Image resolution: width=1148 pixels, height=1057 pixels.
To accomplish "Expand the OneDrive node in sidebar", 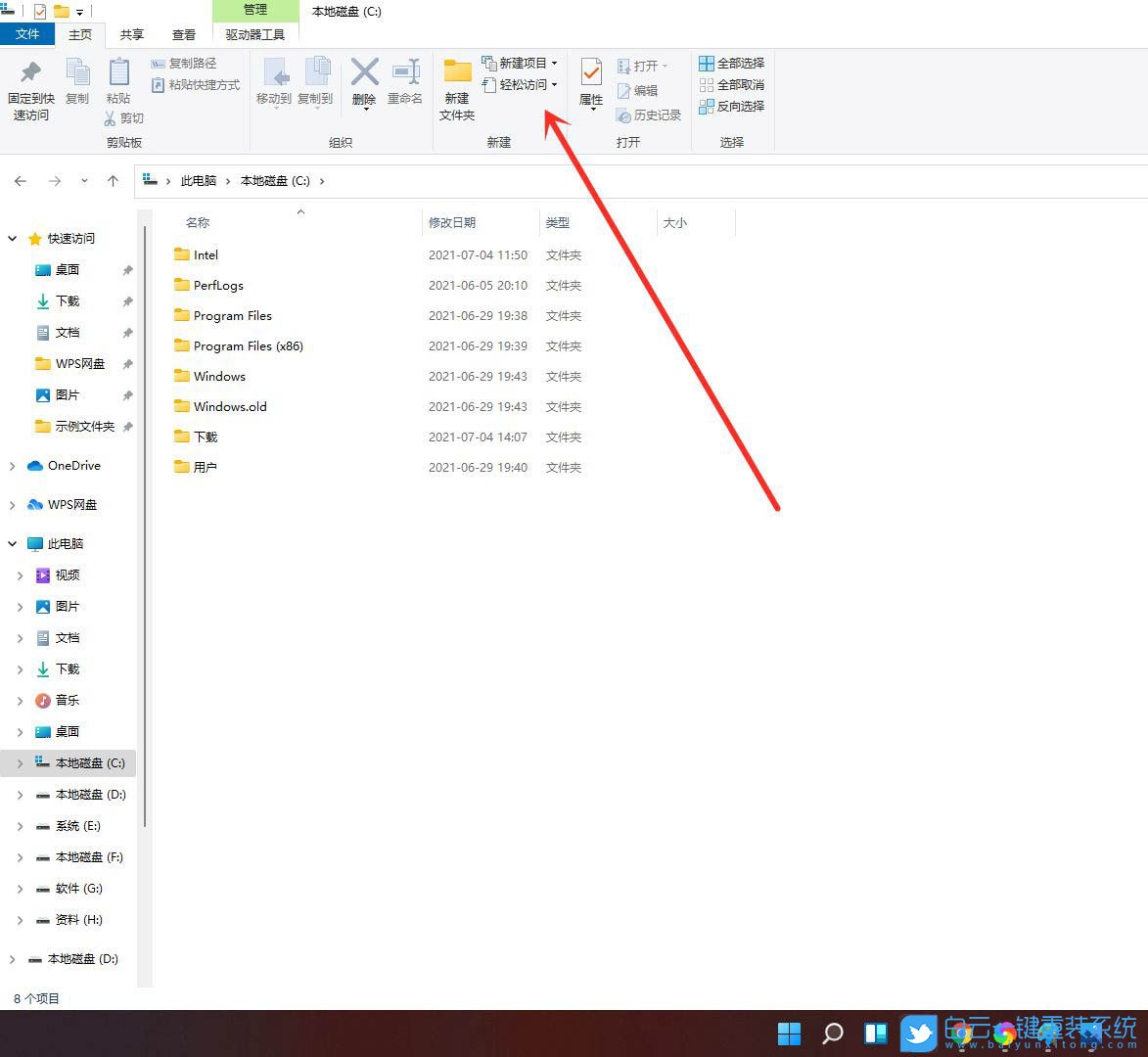I will point(13,465).
